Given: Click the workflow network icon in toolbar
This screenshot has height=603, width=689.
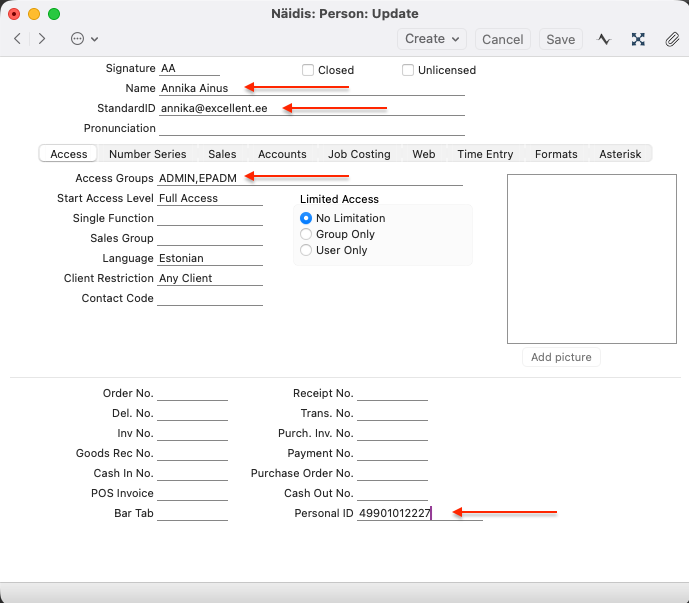Looking at the screenshot, I should click(638, 39).
